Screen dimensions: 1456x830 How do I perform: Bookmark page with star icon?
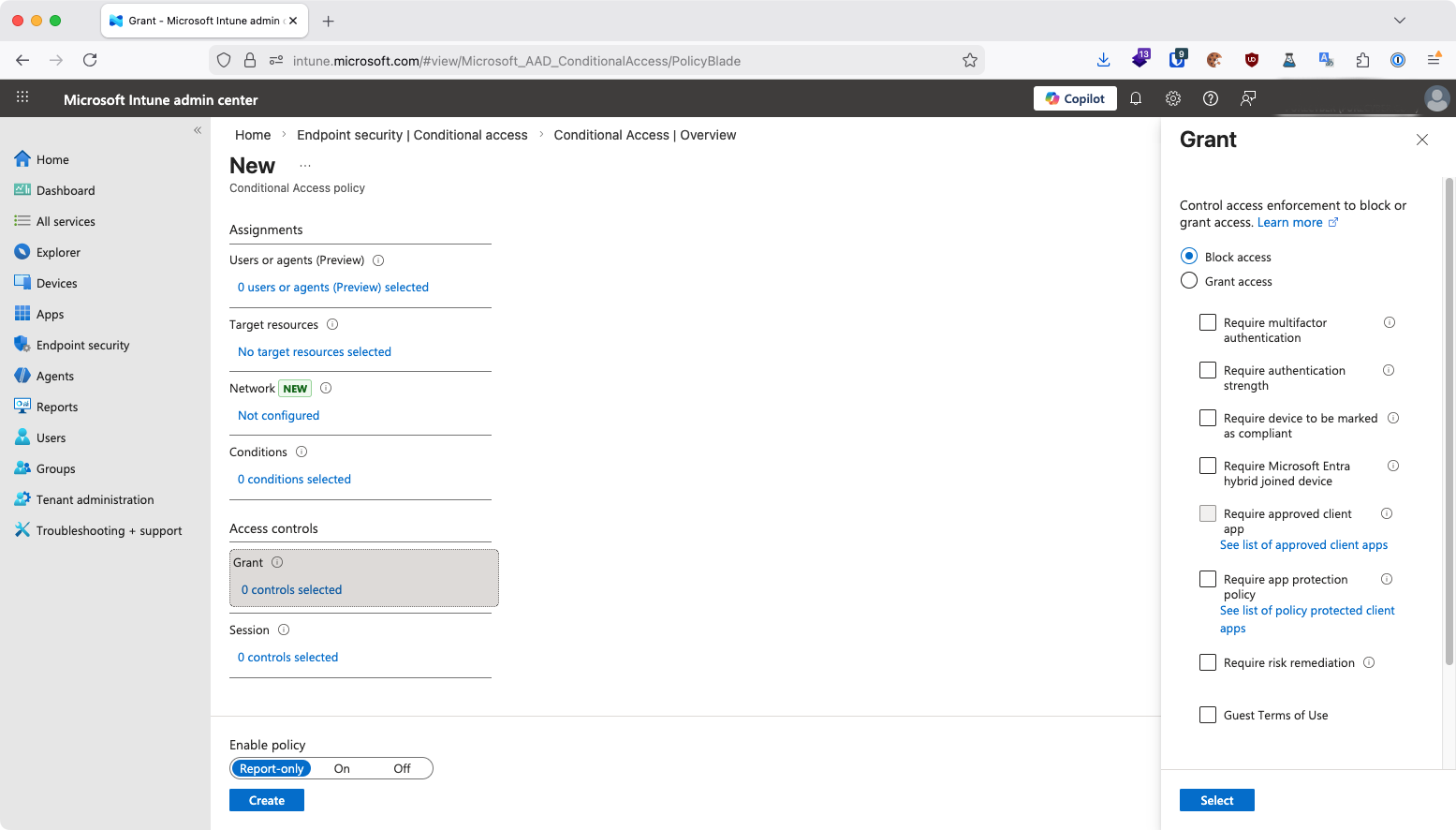click(x=970, y=61)
